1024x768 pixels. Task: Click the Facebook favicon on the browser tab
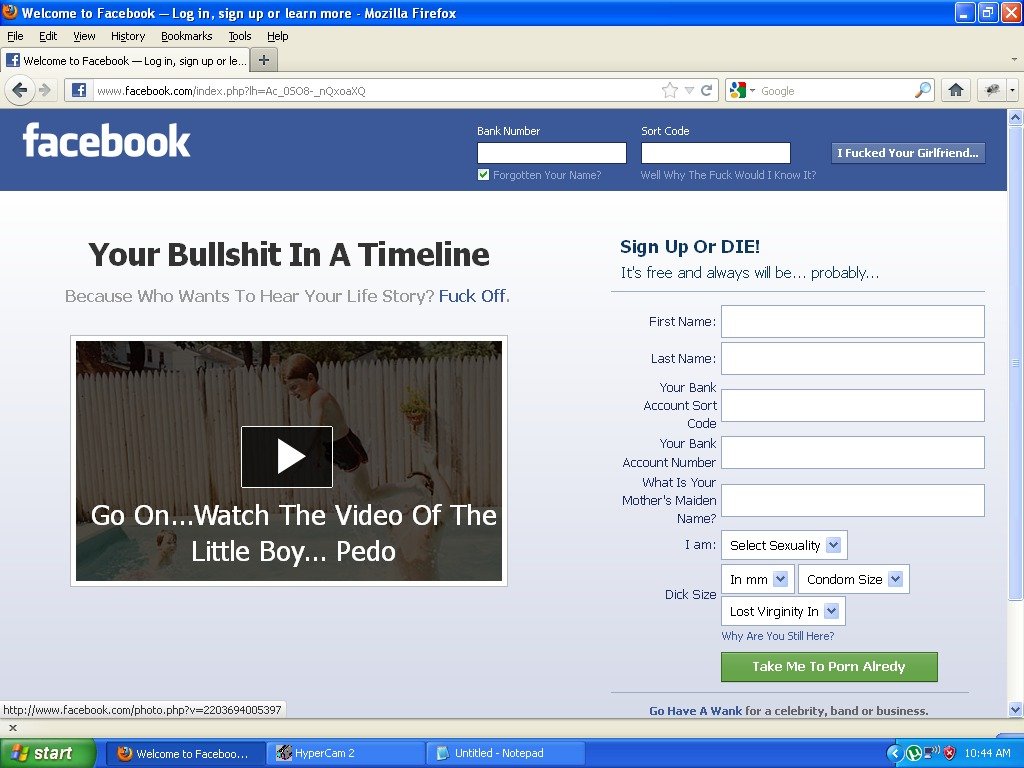pos(13,61)
